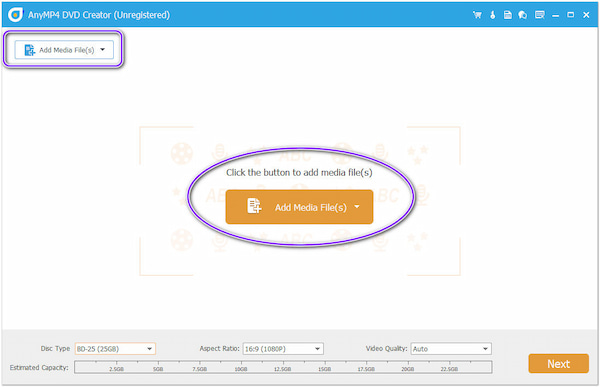Viewport: 600px width, 387px height.
Task: Open the Aspect Ratio dropdown
Action: click(x=283, y=349)
